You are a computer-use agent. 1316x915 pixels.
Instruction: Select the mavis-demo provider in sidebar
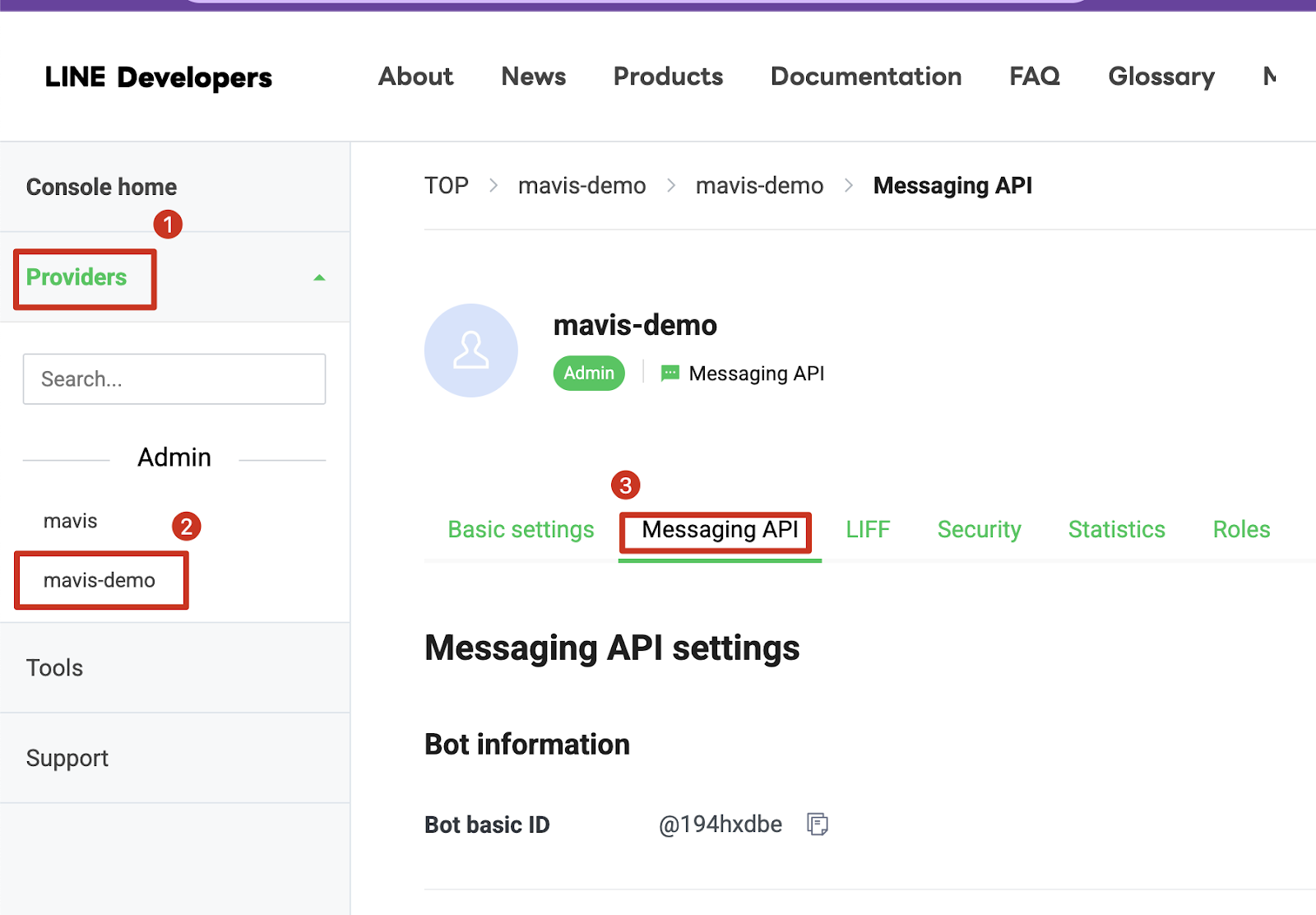pyautogui.click(x=100, y=580)
